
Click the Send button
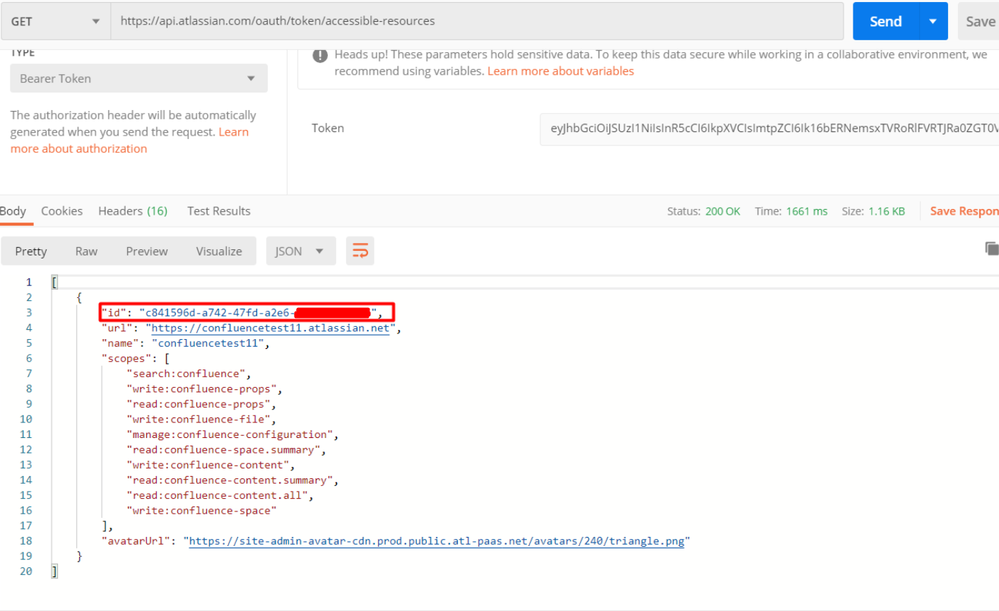pos(886,21)
